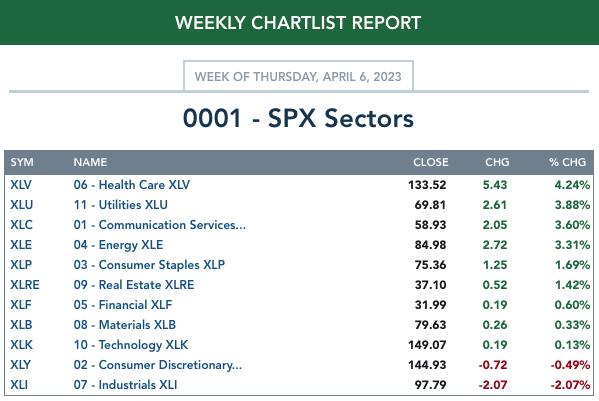The height and width of the screenshot is (401, 599).
Task: Select the XLU symbol
Action: 21,205
